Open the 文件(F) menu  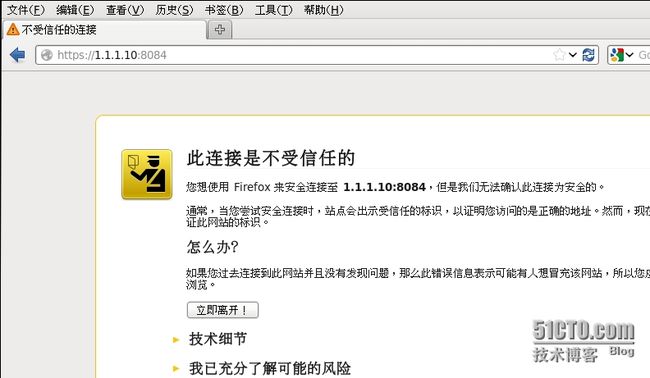point(26,10)
